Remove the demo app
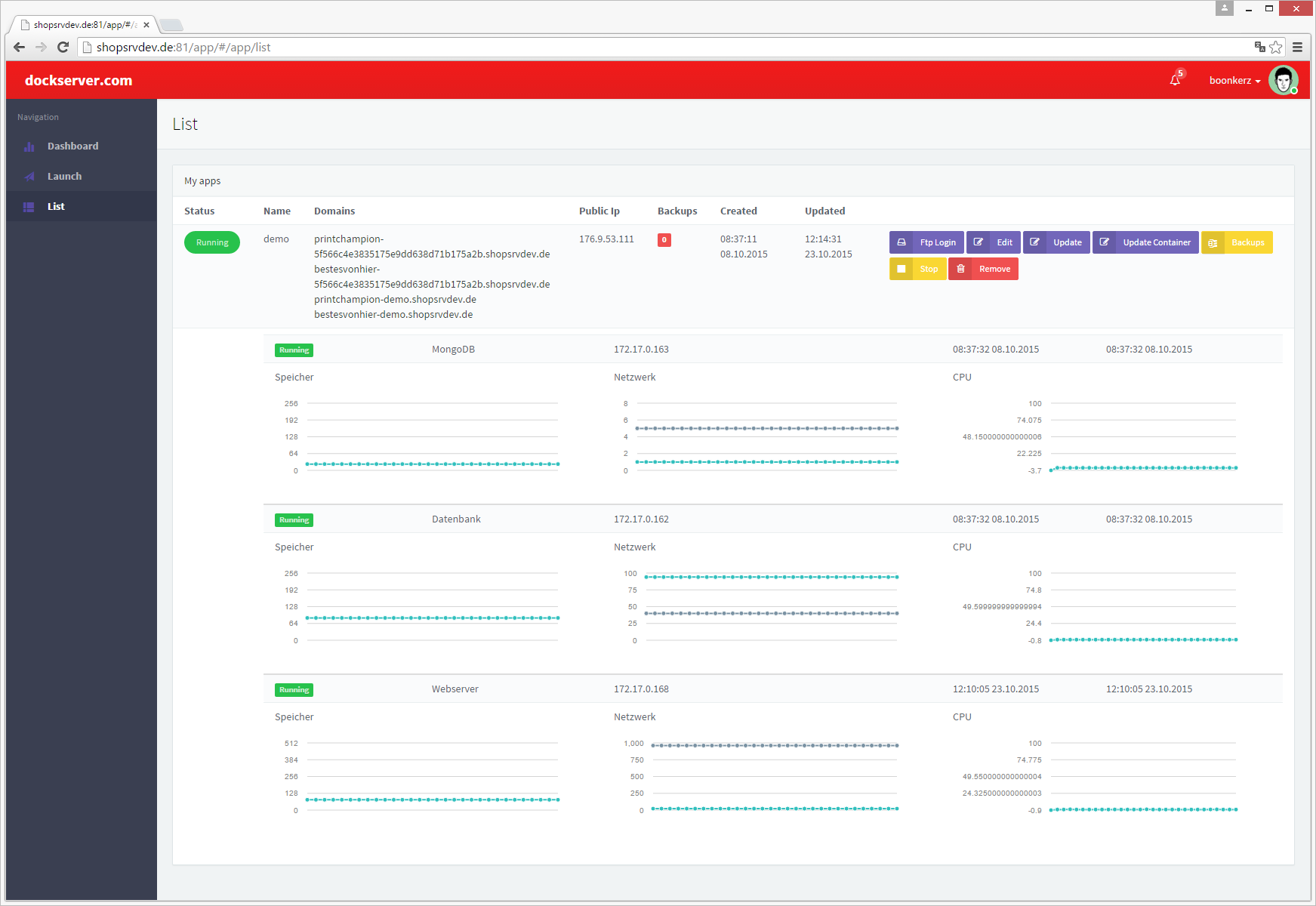Screen dimensions: 1316x906 [x=983, y=269]
